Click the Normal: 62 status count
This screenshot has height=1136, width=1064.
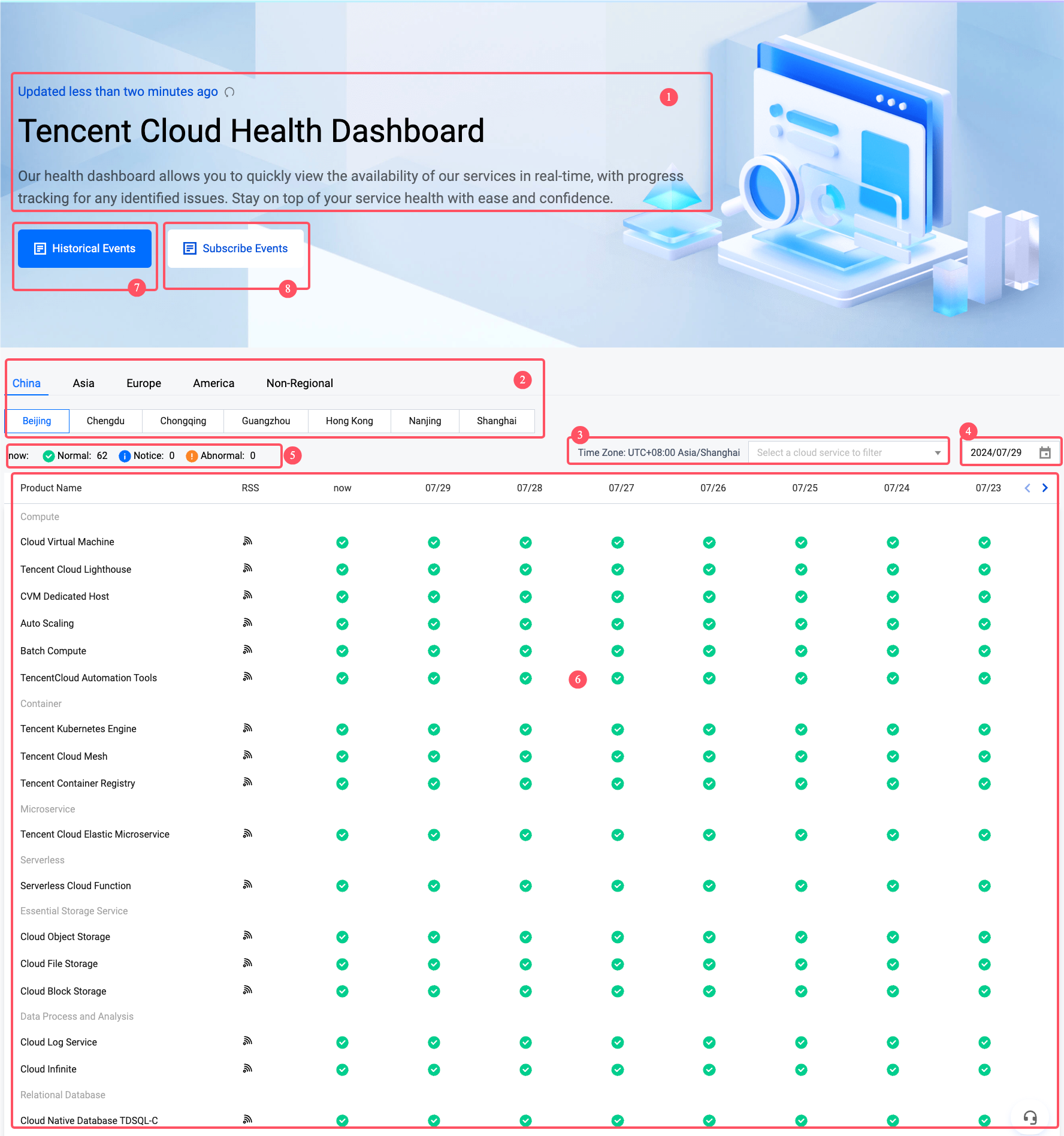tap(75, 456)
